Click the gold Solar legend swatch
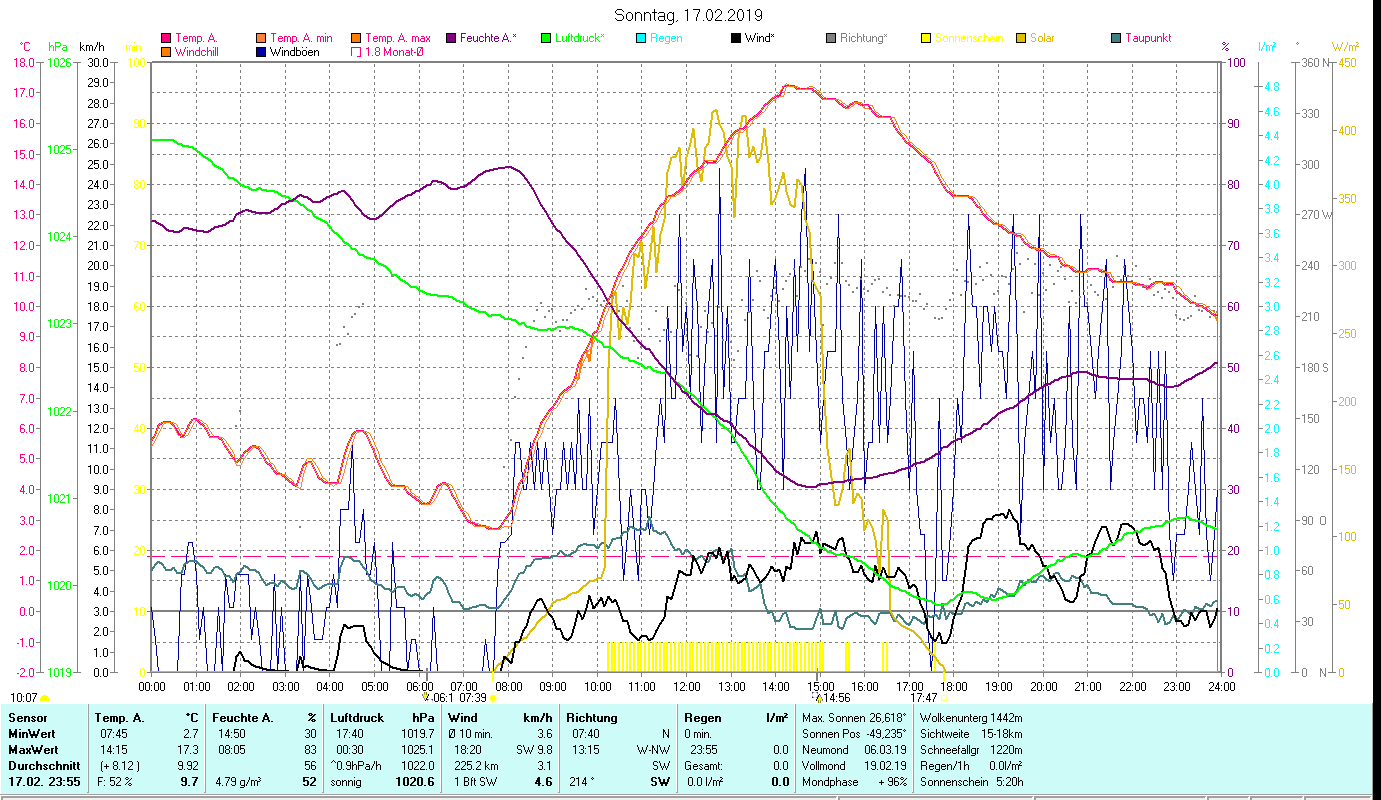This screenshot has width=1381, height=800. pyautogui.click(x=1020, y=38)
